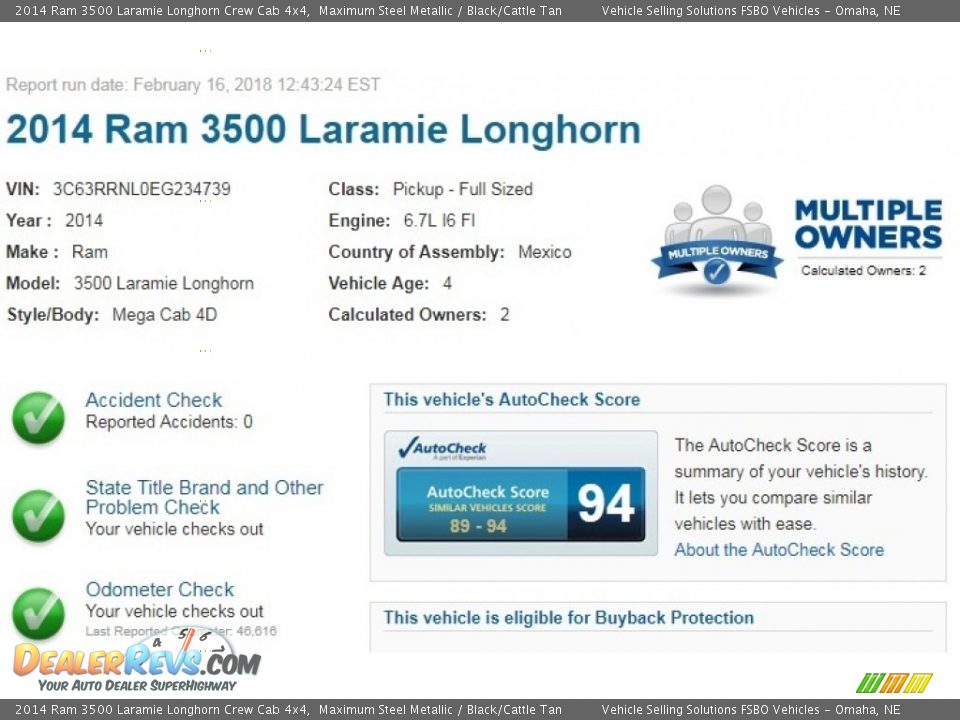Click the 2014 Ram 3500 Laramie Longhorn heading

pyautogui.click(x=323, y=130)
